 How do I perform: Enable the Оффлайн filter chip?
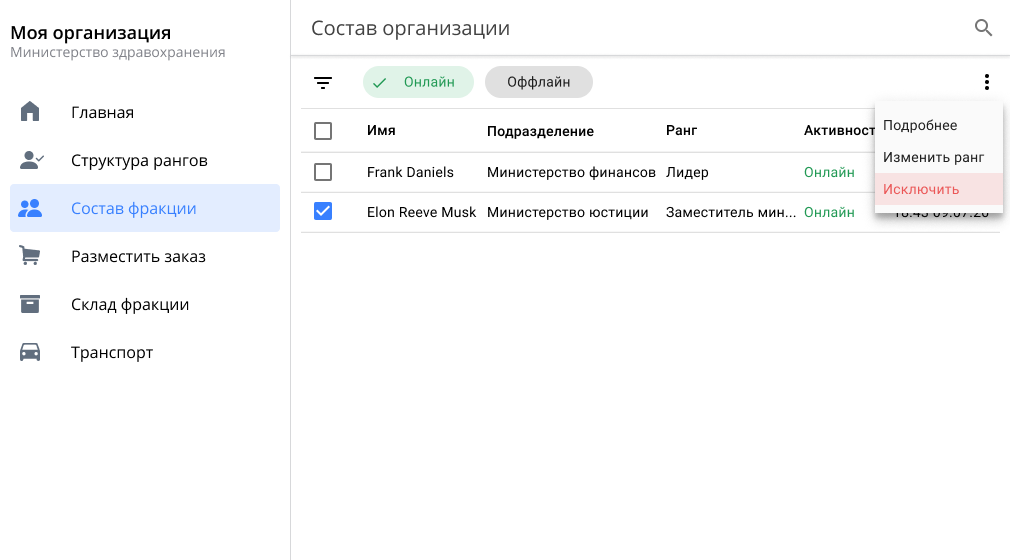click(x=538, y=83)
